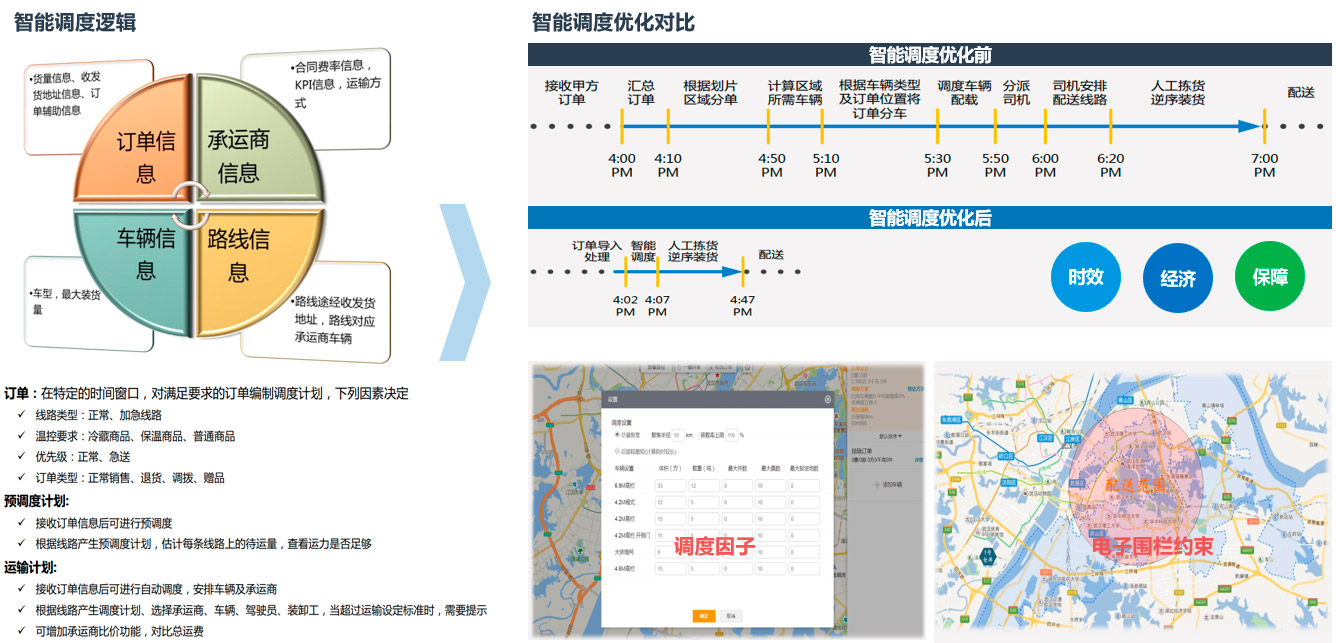Click the 装载率上限 percent input field
1336x643 pixels.
tap(731, 435)
